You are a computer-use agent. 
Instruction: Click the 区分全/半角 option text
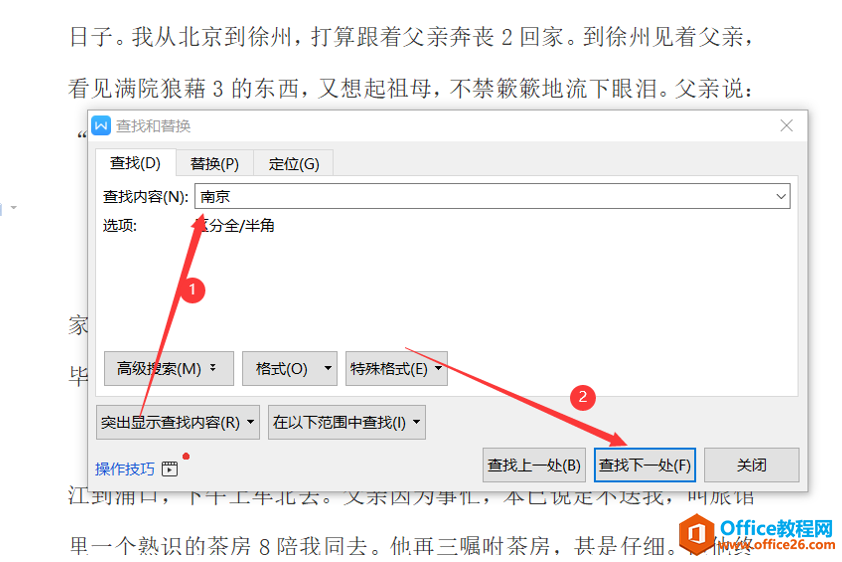(x=235, y=225)
